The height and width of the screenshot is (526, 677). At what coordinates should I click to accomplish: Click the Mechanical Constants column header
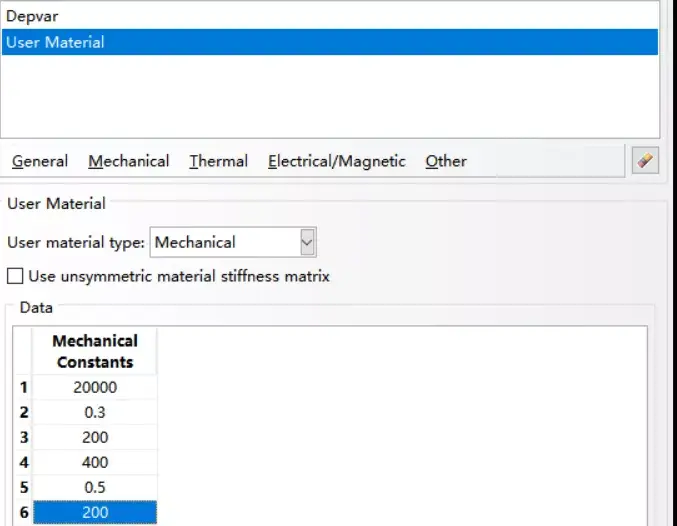(x=95, y=351)
